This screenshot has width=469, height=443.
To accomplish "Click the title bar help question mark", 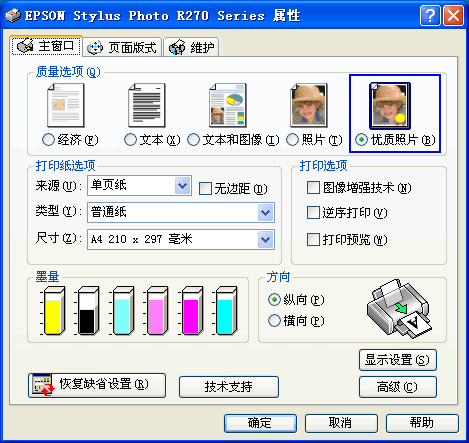I will tap(430, 16).
